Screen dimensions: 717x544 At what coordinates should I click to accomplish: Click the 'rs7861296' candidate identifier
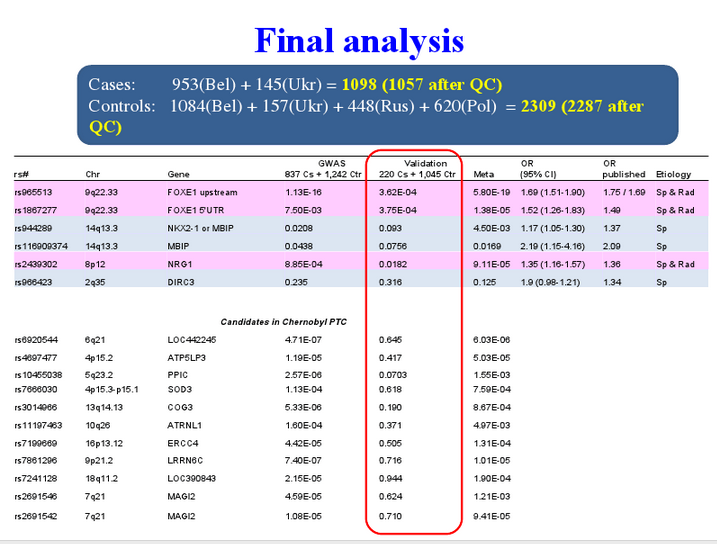tap(36, 461)
